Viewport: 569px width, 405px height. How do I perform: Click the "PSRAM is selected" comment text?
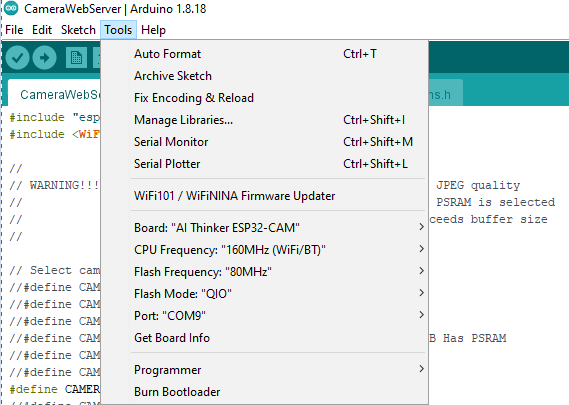coord(495,202)
